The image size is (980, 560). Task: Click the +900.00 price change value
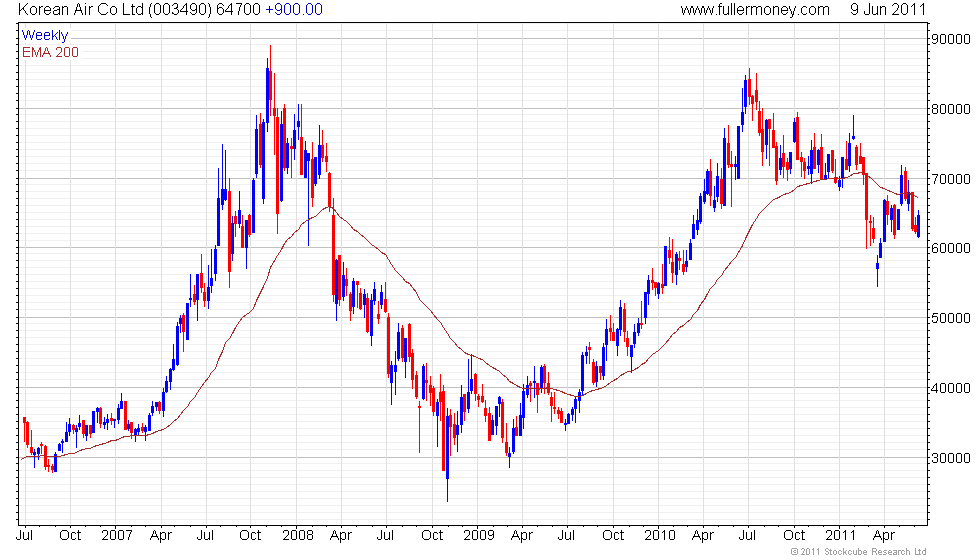pos(294,10)
